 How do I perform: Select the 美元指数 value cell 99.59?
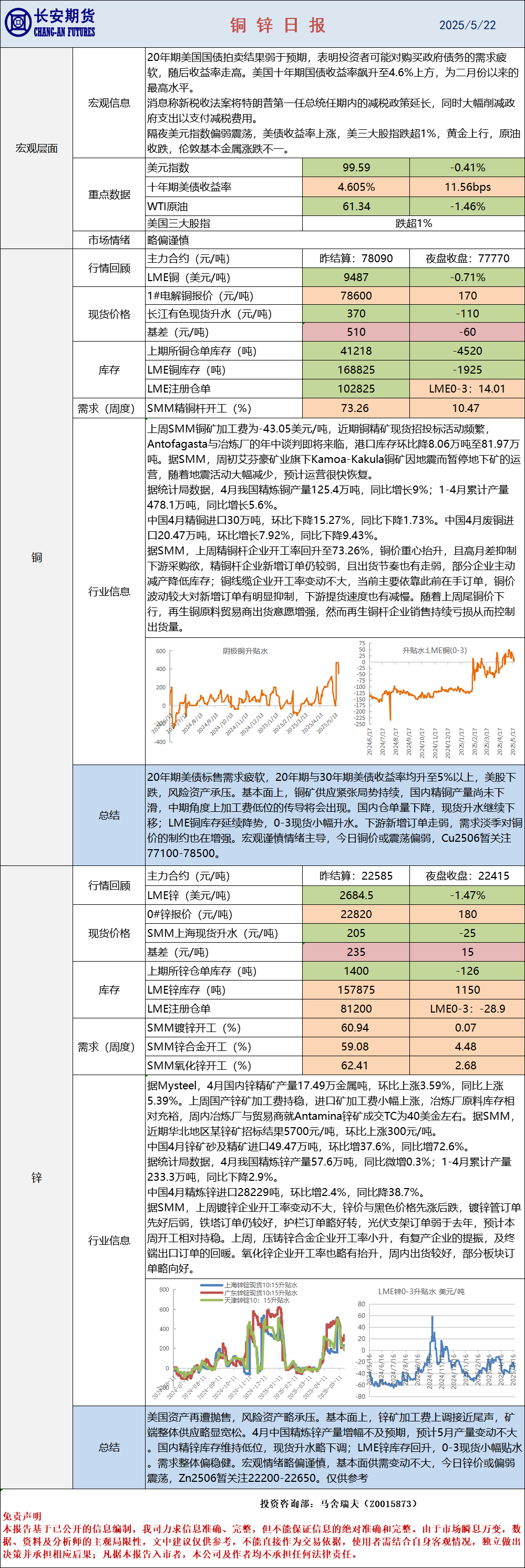pyautogui.click(x=356, y=168)
